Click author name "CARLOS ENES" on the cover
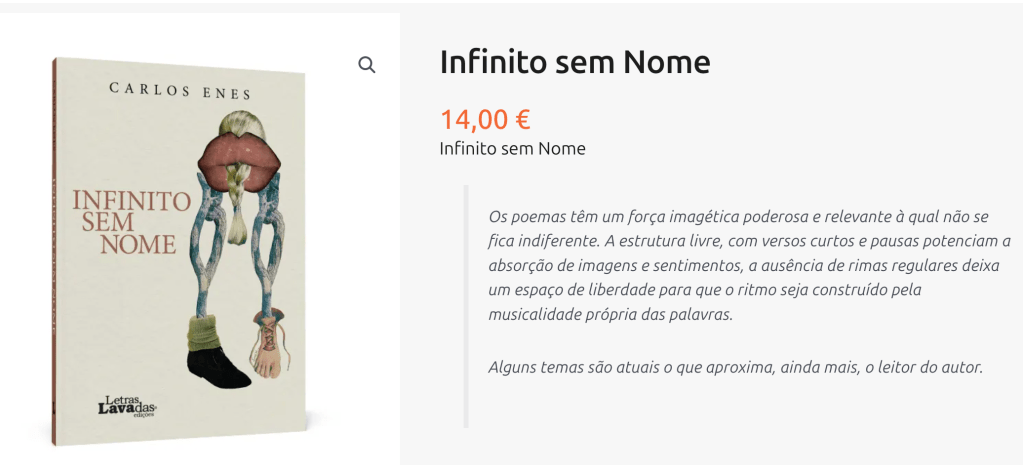Viewport: 1023px width, 465px height. pos(180,91)
